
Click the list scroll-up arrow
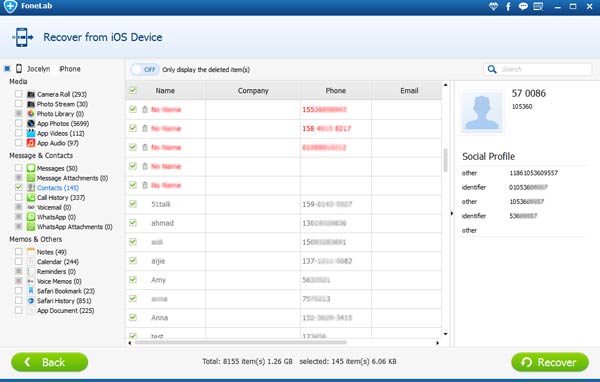tap(445, 85)
